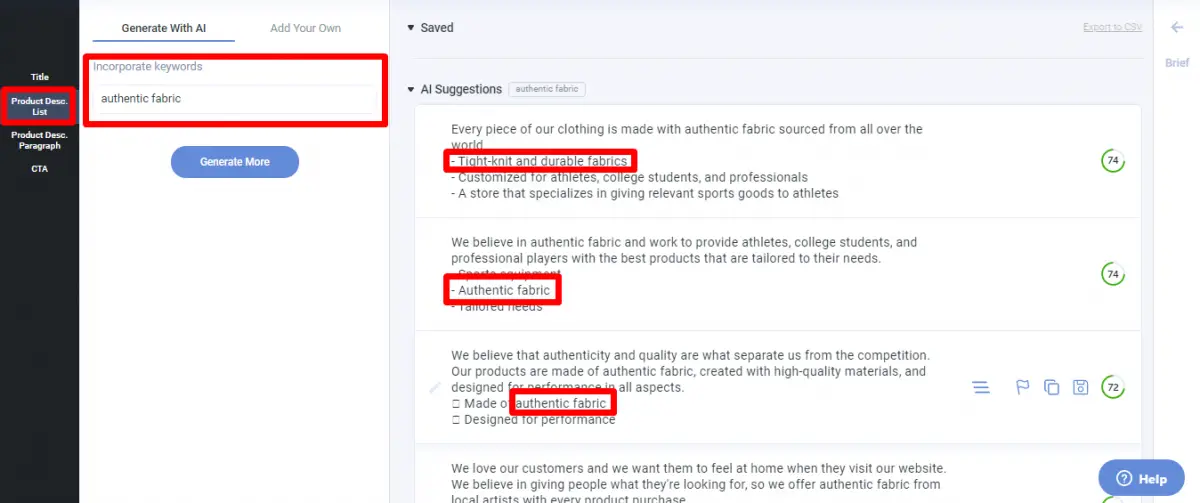Click the pencil edit icon beside the third suggestion
1200x503 pixels.
[x=435, y=387]
